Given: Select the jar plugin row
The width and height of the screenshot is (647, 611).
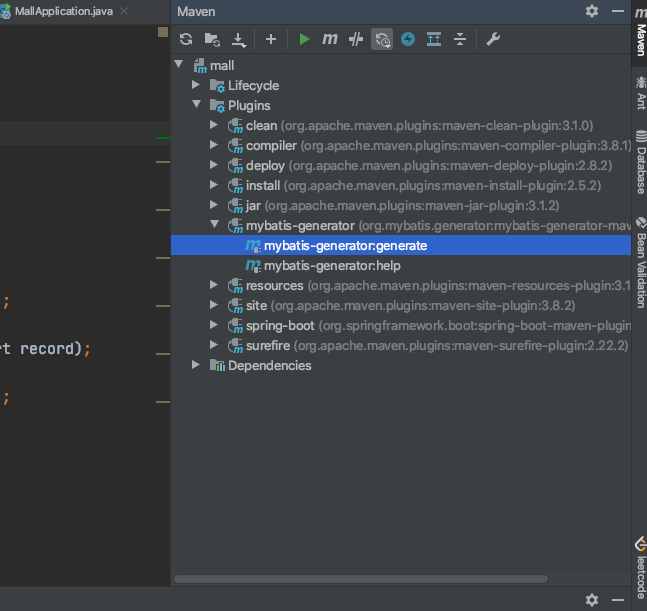Looking at the screenshot, I should 401,205.
